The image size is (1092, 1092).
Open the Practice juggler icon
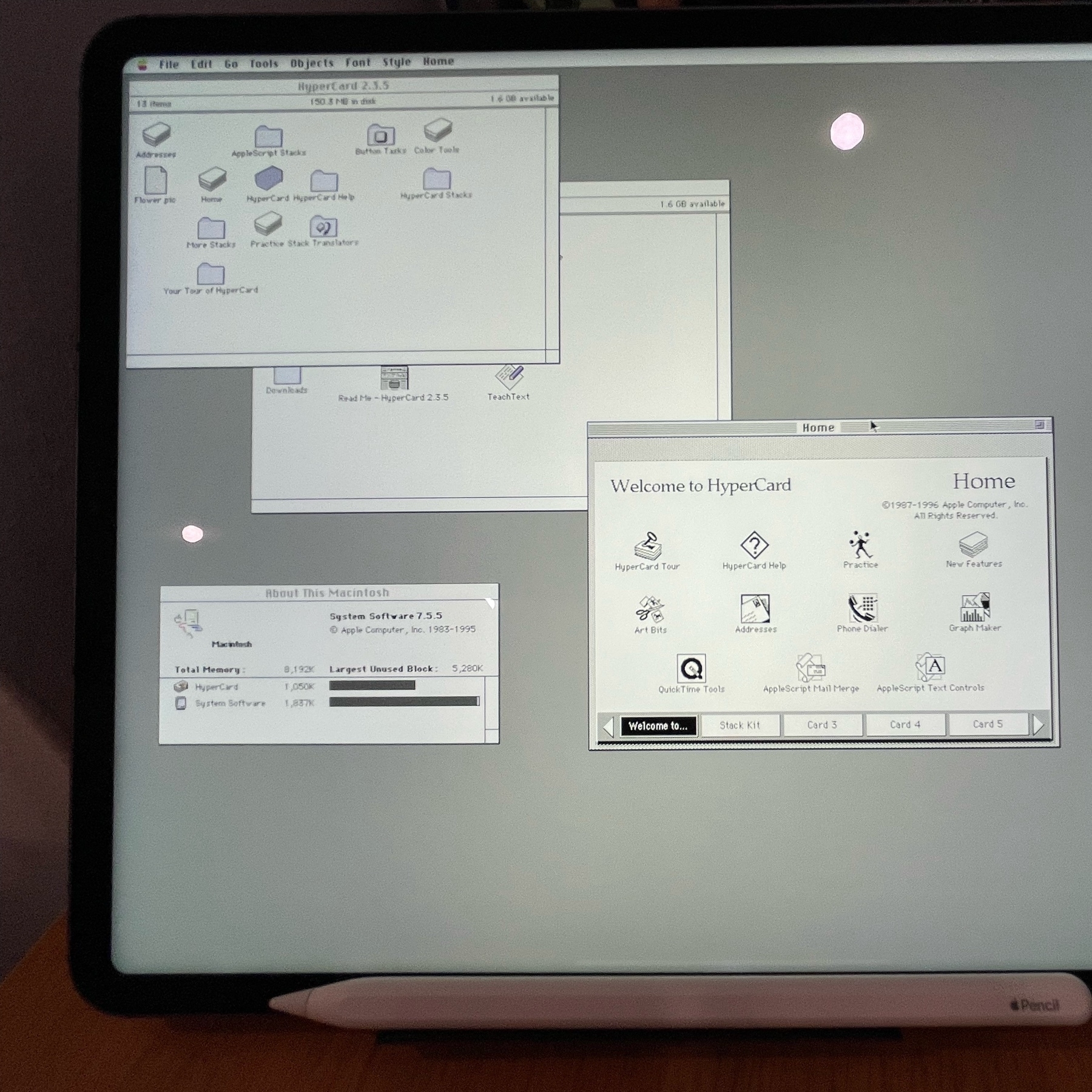click(x=860, y=545)
